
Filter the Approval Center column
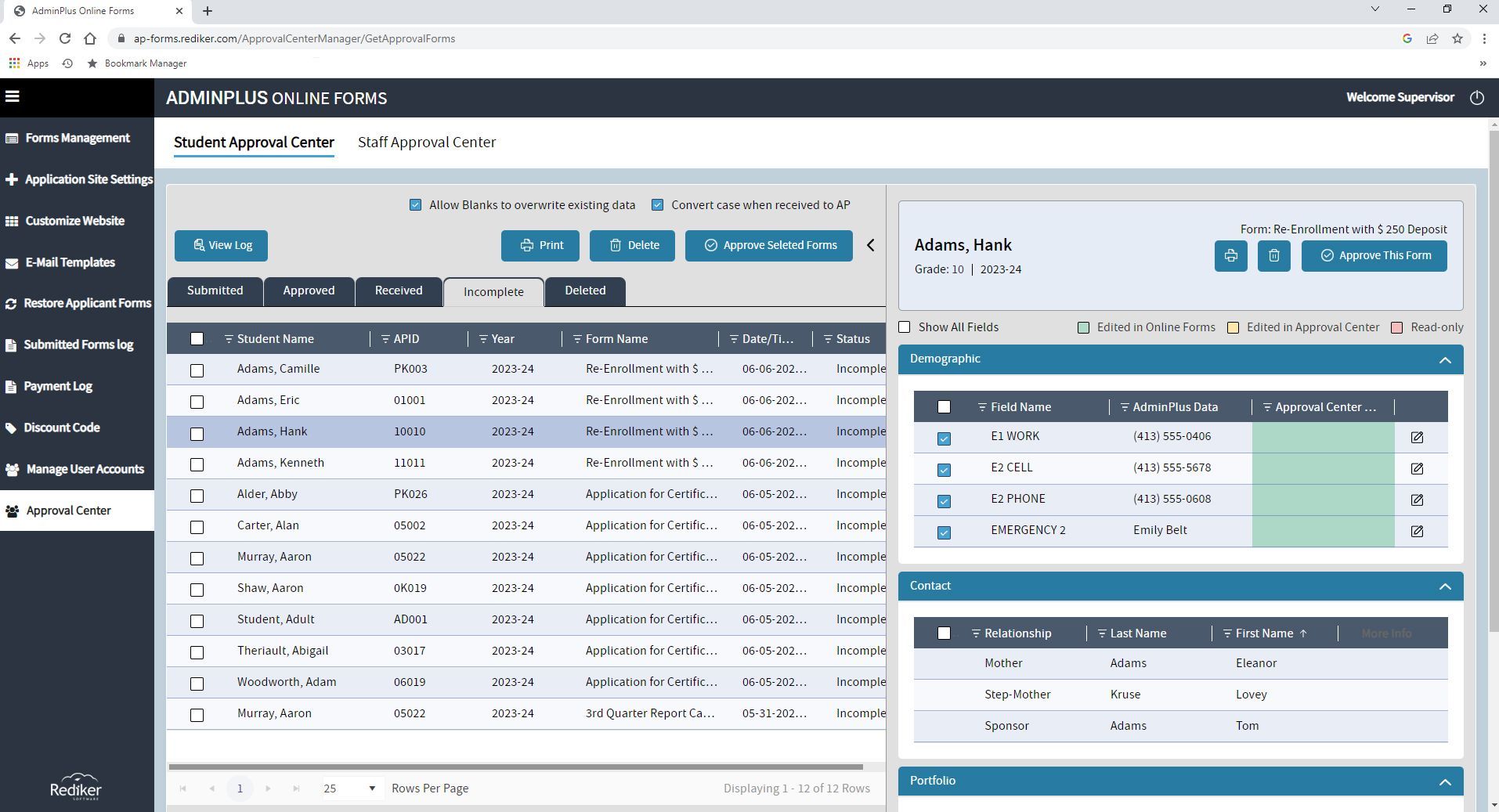pyautogui.click(x=1267, y=407)
